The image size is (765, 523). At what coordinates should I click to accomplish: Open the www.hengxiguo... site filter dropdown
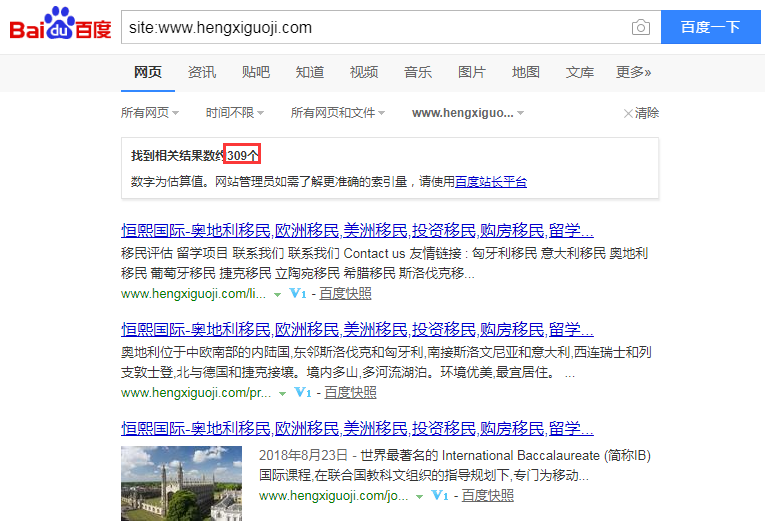pos(468,113)
